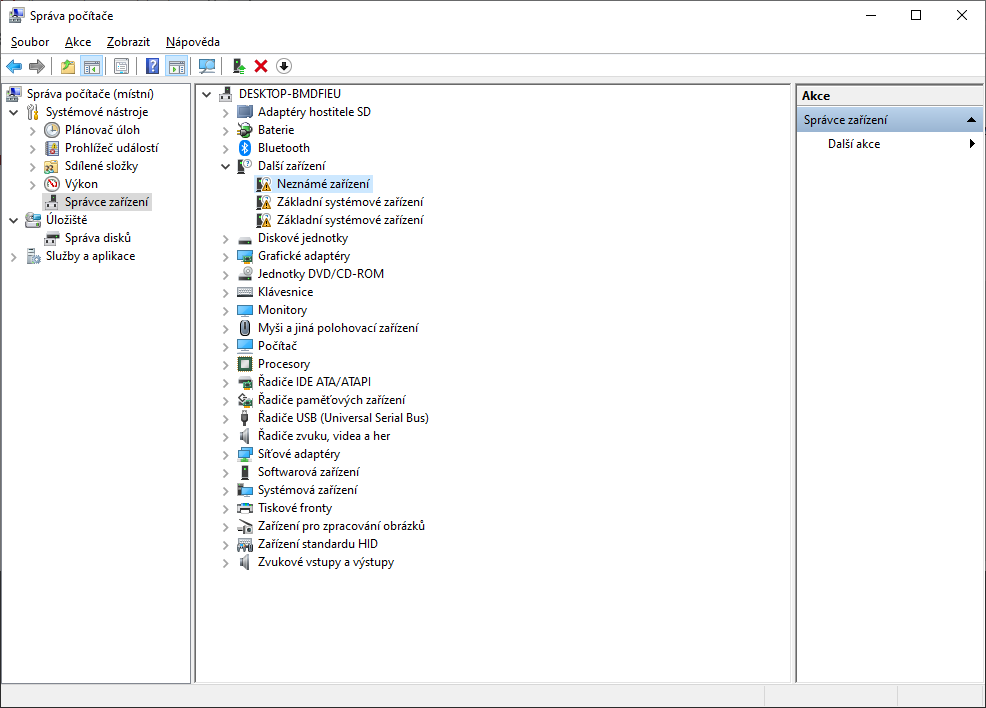This screenshot has height=708, width=986.
Task: Select Správce zařízení in the left tree
Action: click(107, 202)
